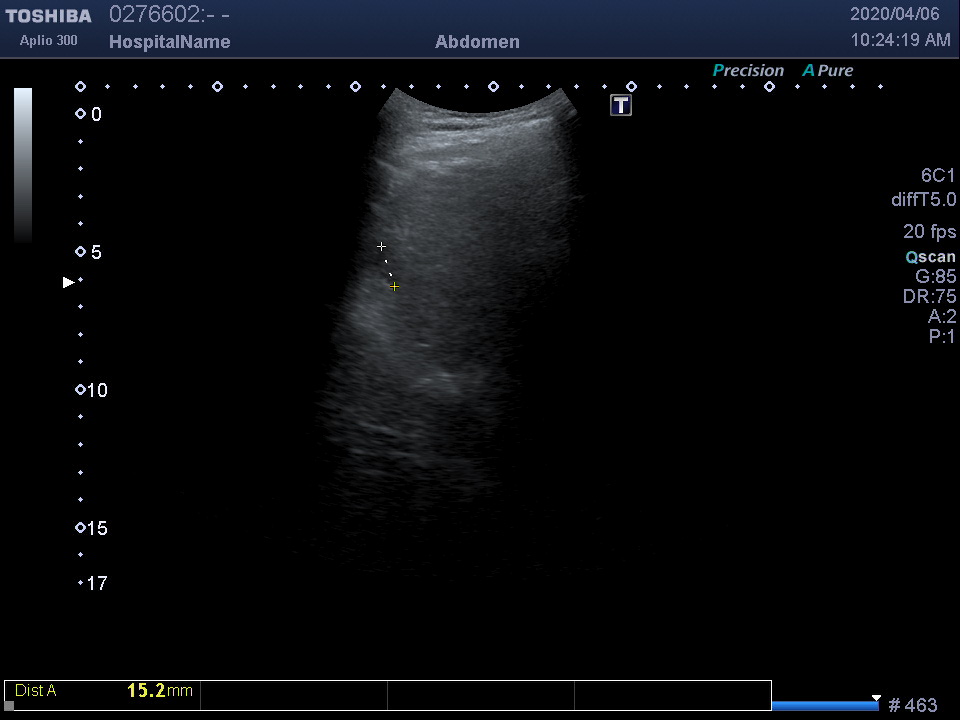Click the focus position triangle on depth scale
Screen dimensions: 960x720
68,283
